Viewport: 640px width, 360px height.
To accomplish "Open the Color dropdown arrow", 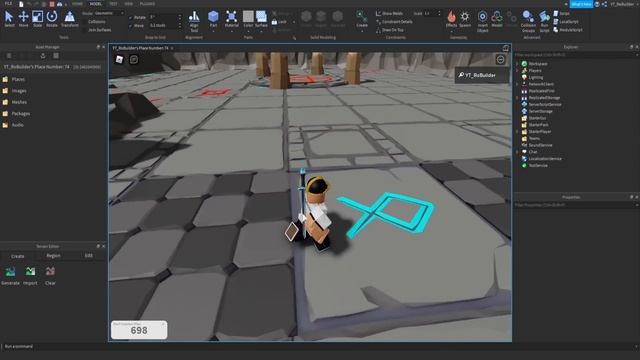I will pos(248,31).
